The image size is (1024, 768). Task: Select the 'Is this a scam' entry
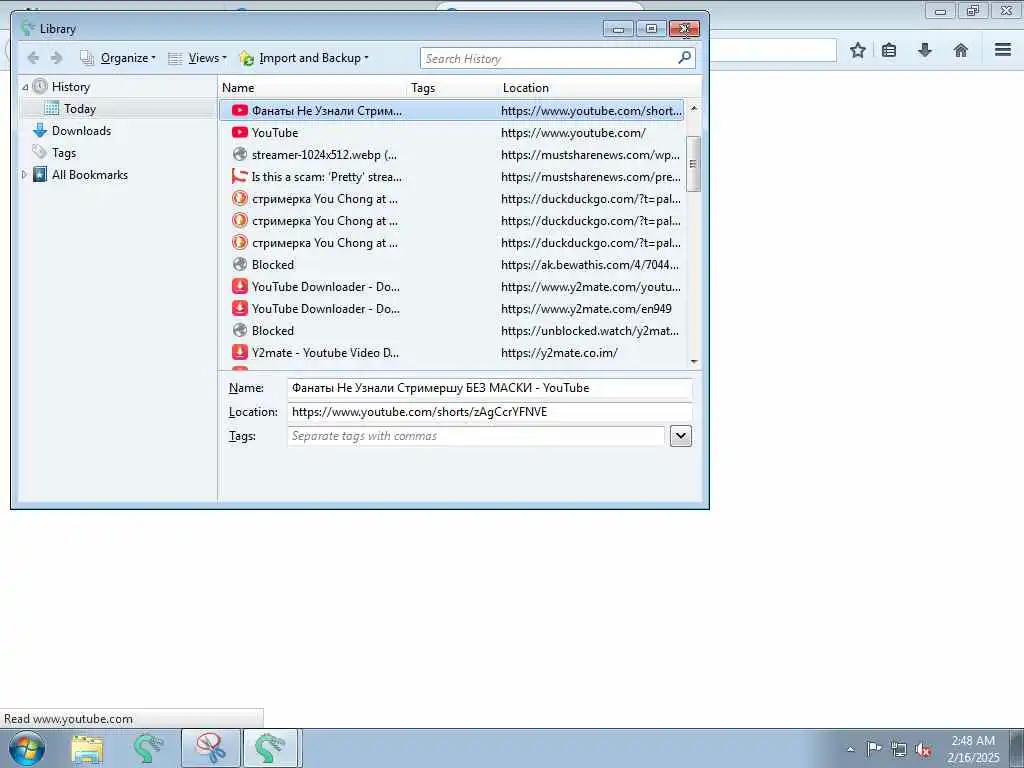tap(452, 177)
